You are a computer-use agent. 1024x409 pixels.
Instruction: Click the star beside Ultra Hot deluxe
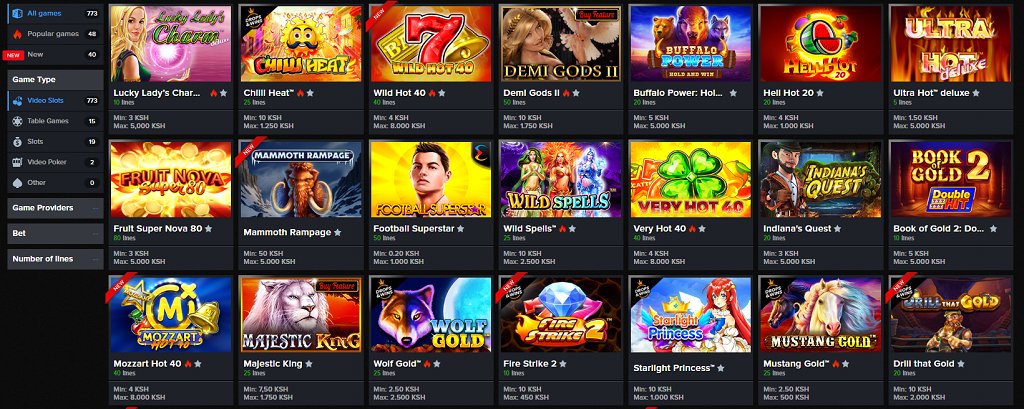(976, 93)
